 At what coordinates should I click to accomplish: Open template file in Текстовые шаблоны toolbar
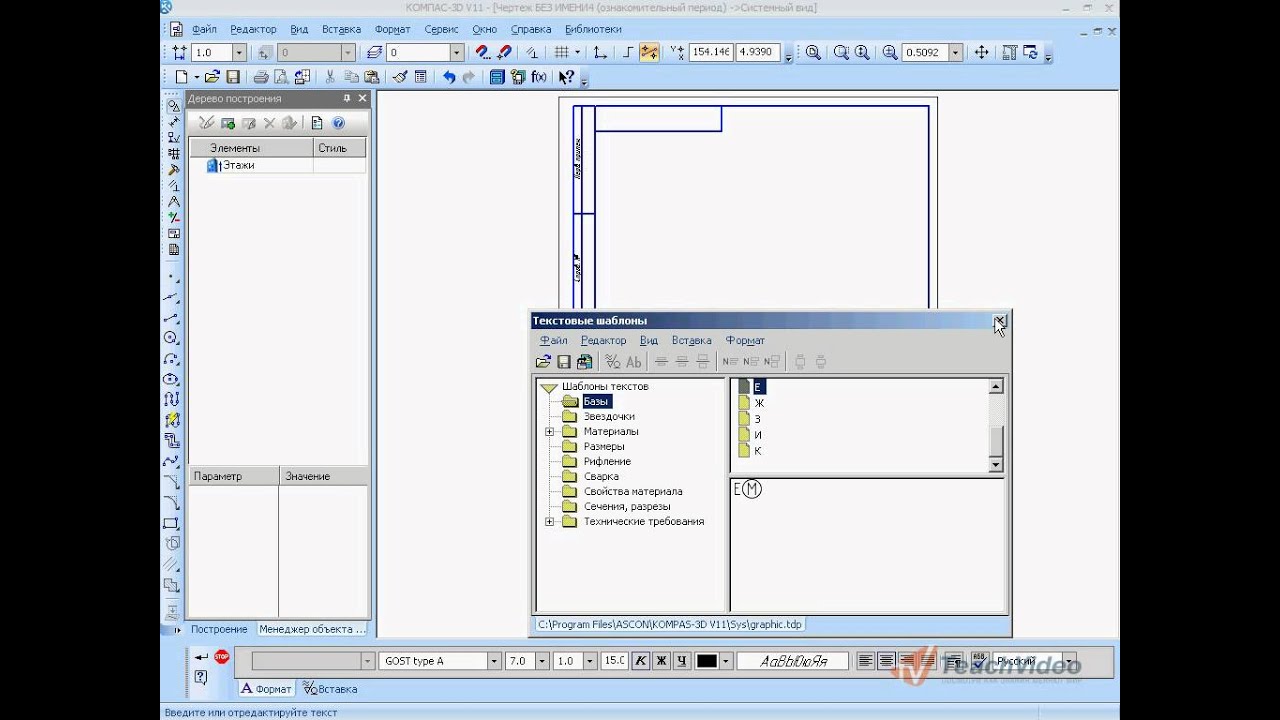[543, 362]
